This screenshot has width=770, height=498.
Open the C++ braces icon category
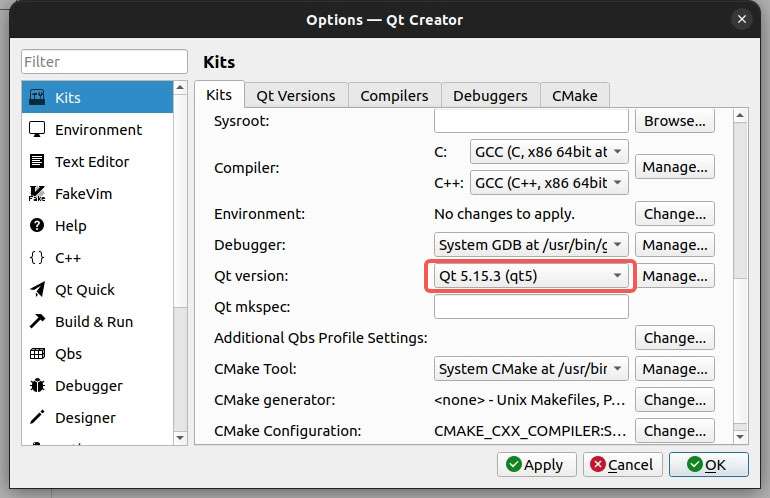click(37, 258)
